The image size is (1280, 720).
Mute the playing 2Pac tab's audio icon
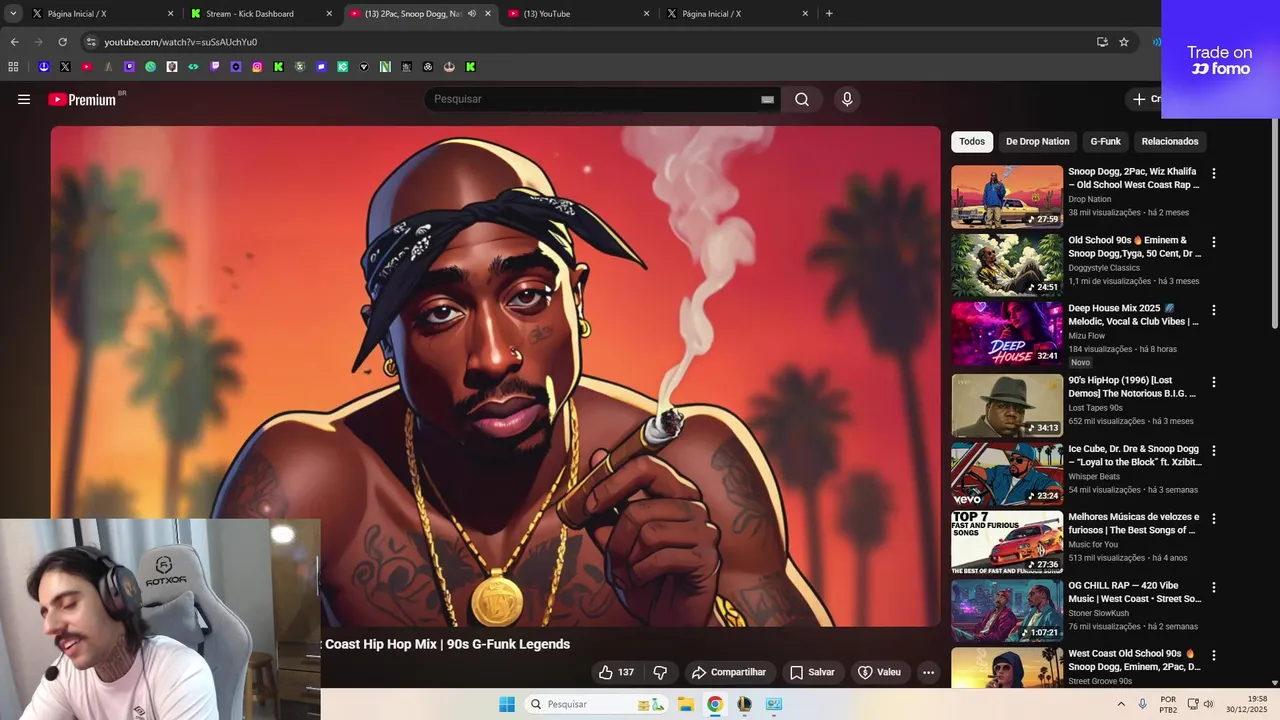click(472, 14)
